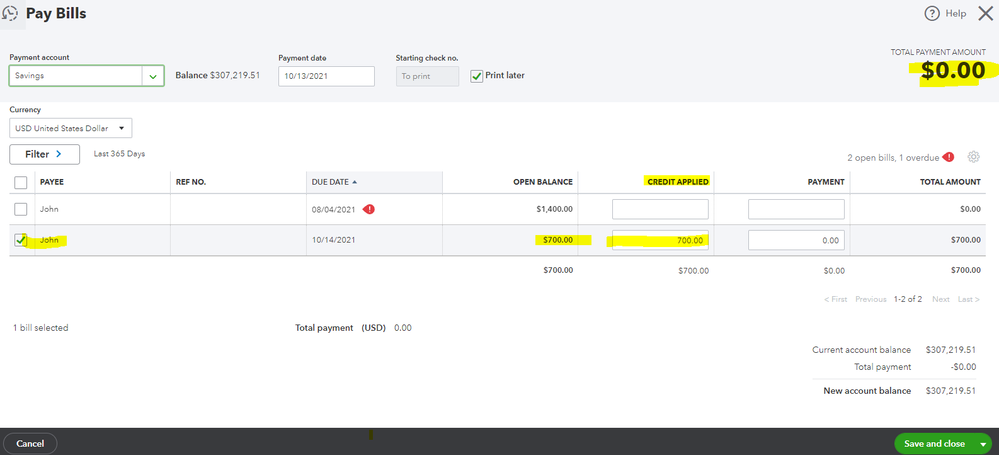Click Payment field for the $1,400.00 bill

pyautogui.click(x=796, y=209)
